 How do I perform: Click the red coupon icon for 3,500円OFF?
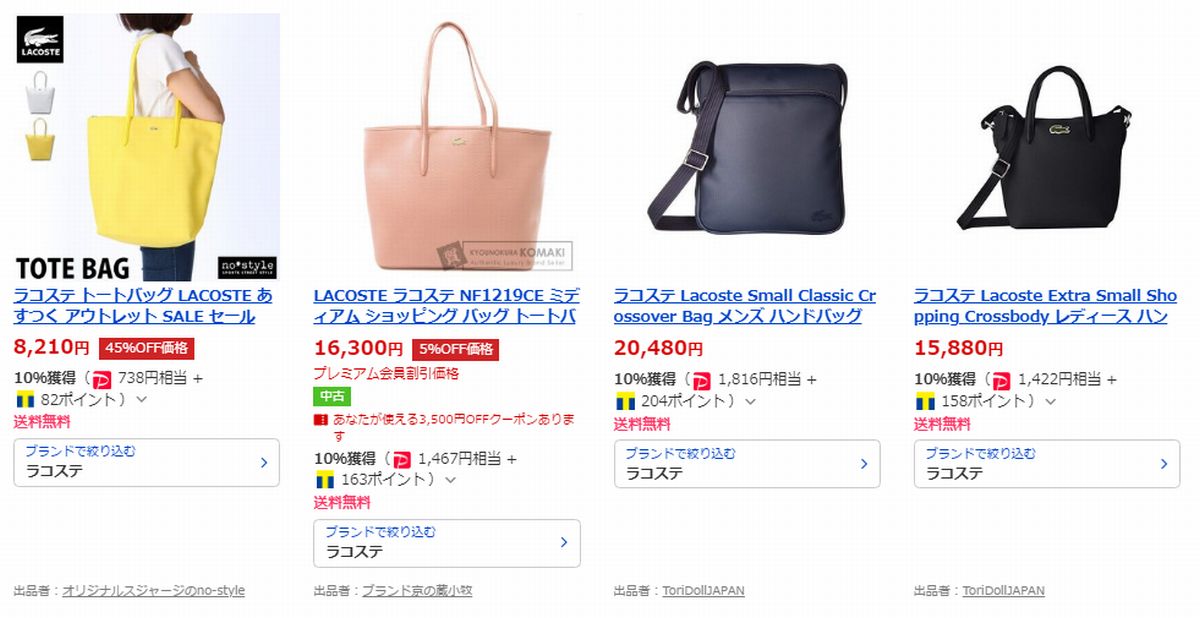[x=321, y=419]
